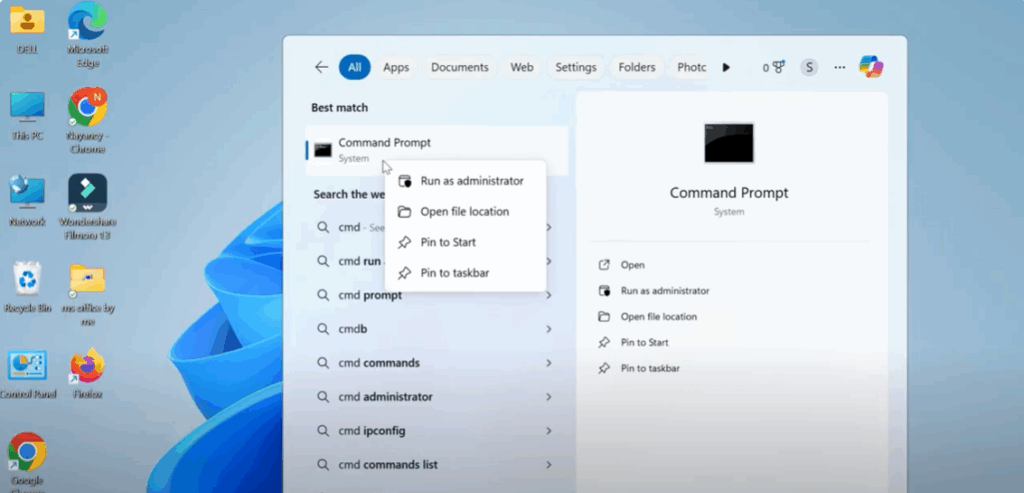Expand the cmd prompt suggestion chevron

tap(549, 295)
